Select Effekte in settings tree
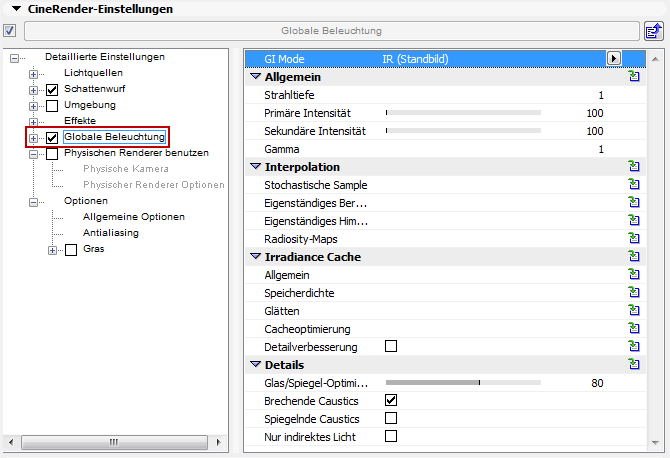The image size is (670, 458). (80, 120)
